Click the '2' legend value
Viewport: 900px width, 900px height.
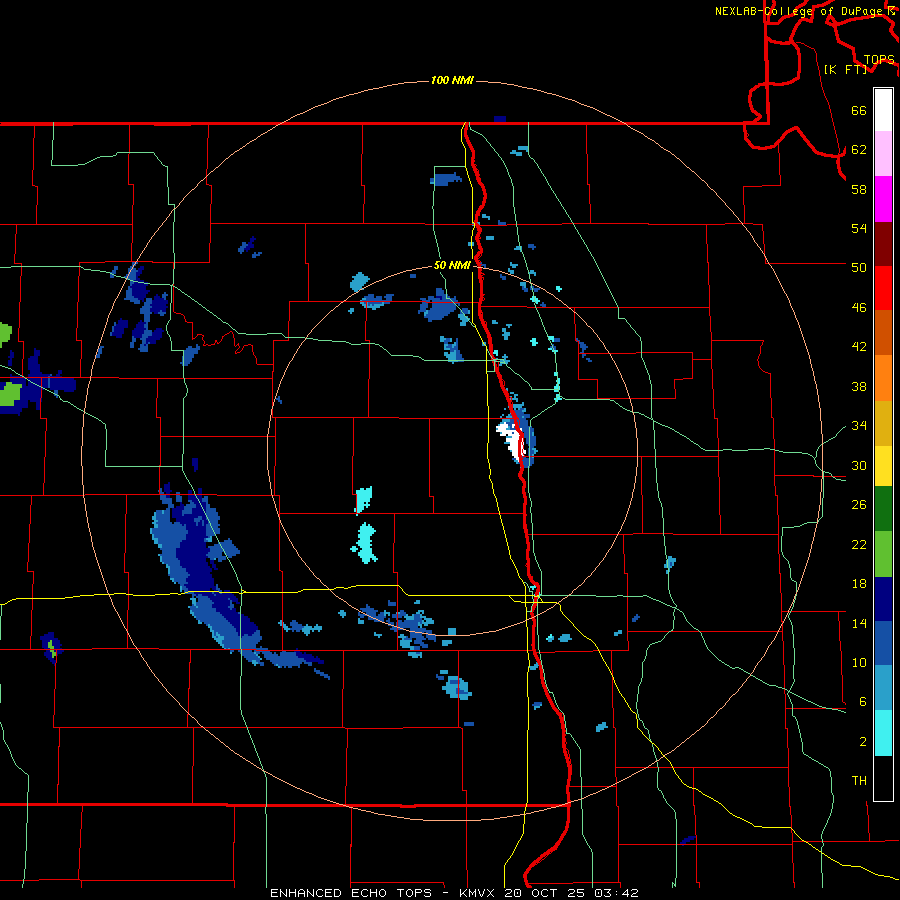click(863, 742)
